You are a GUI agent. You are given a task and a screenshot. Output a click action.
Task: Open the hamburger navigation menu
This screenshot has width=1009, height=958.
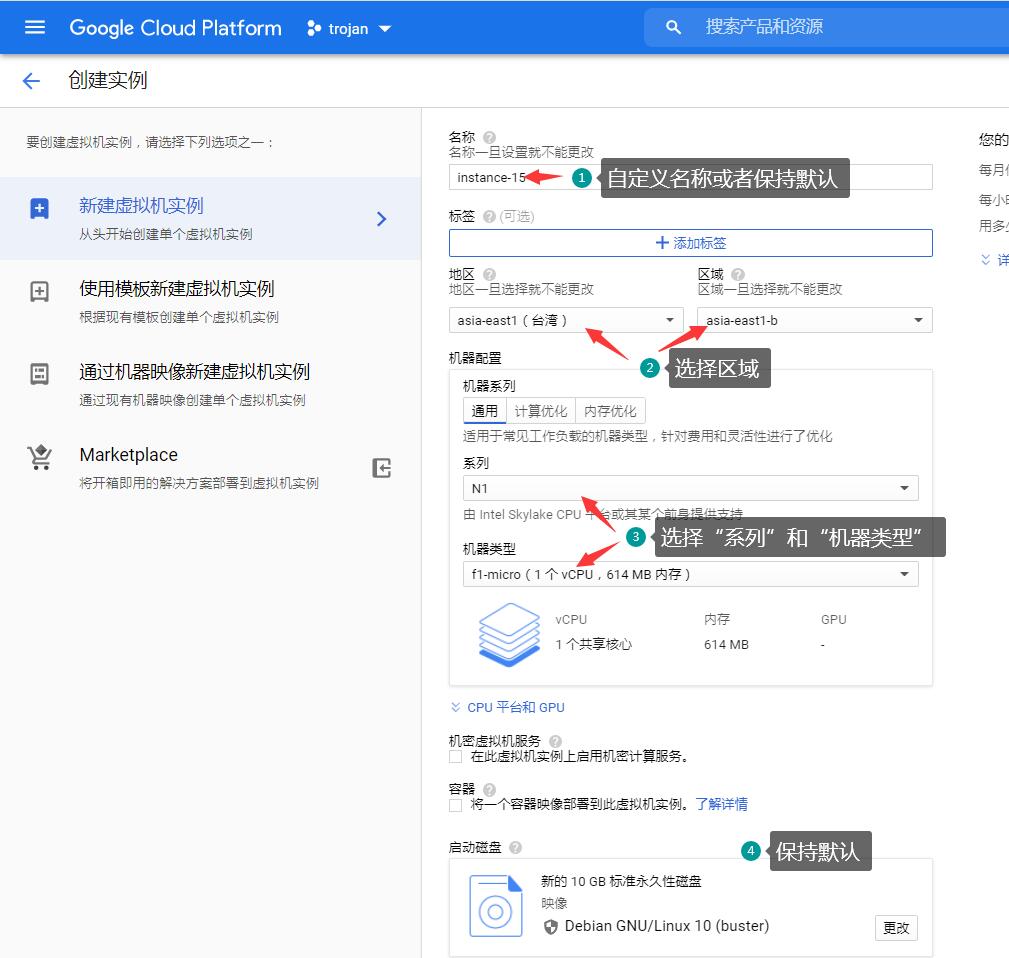click(x=35, y=27)
